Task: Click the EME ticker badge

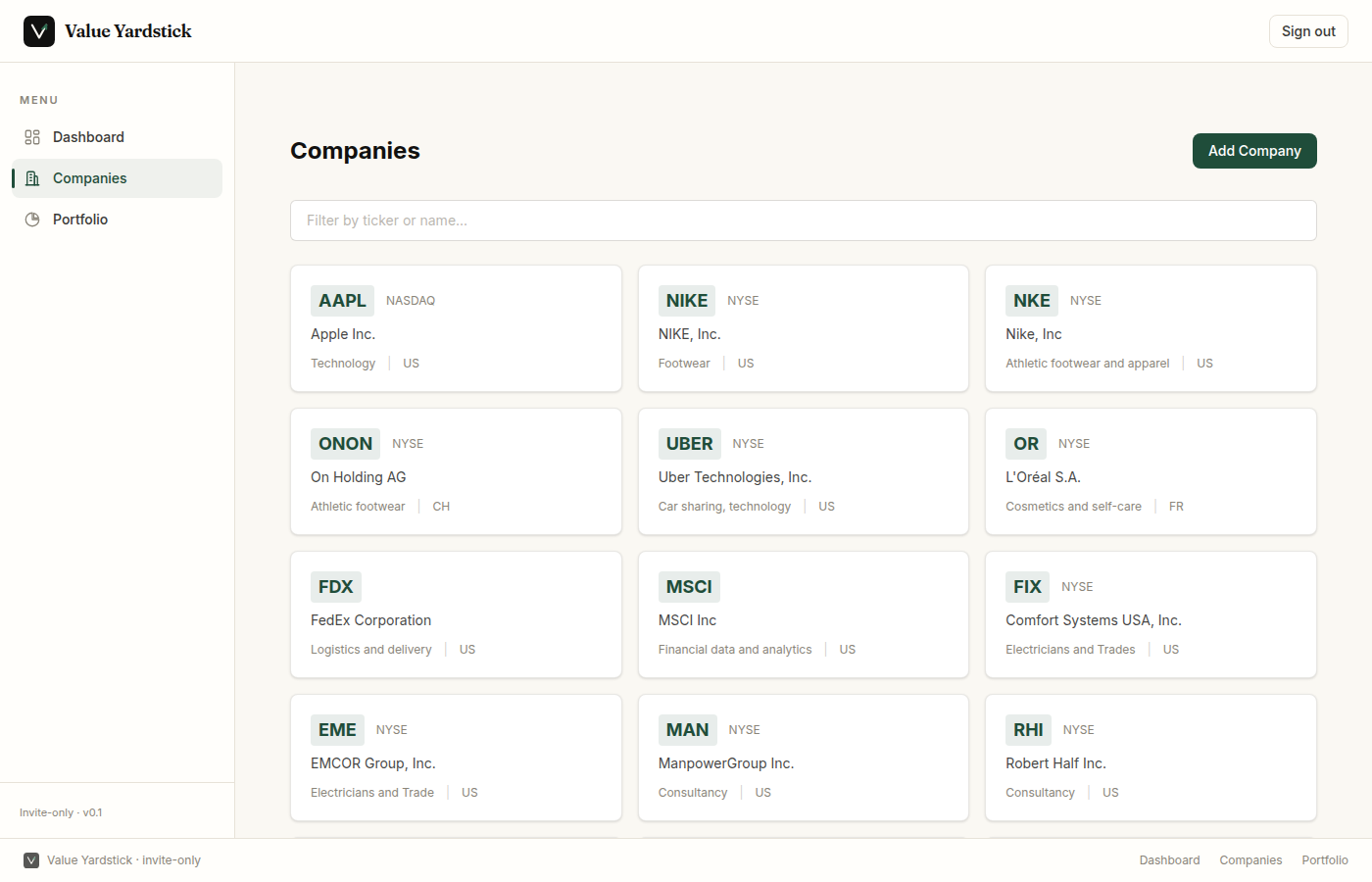Action: pos(337,730)
